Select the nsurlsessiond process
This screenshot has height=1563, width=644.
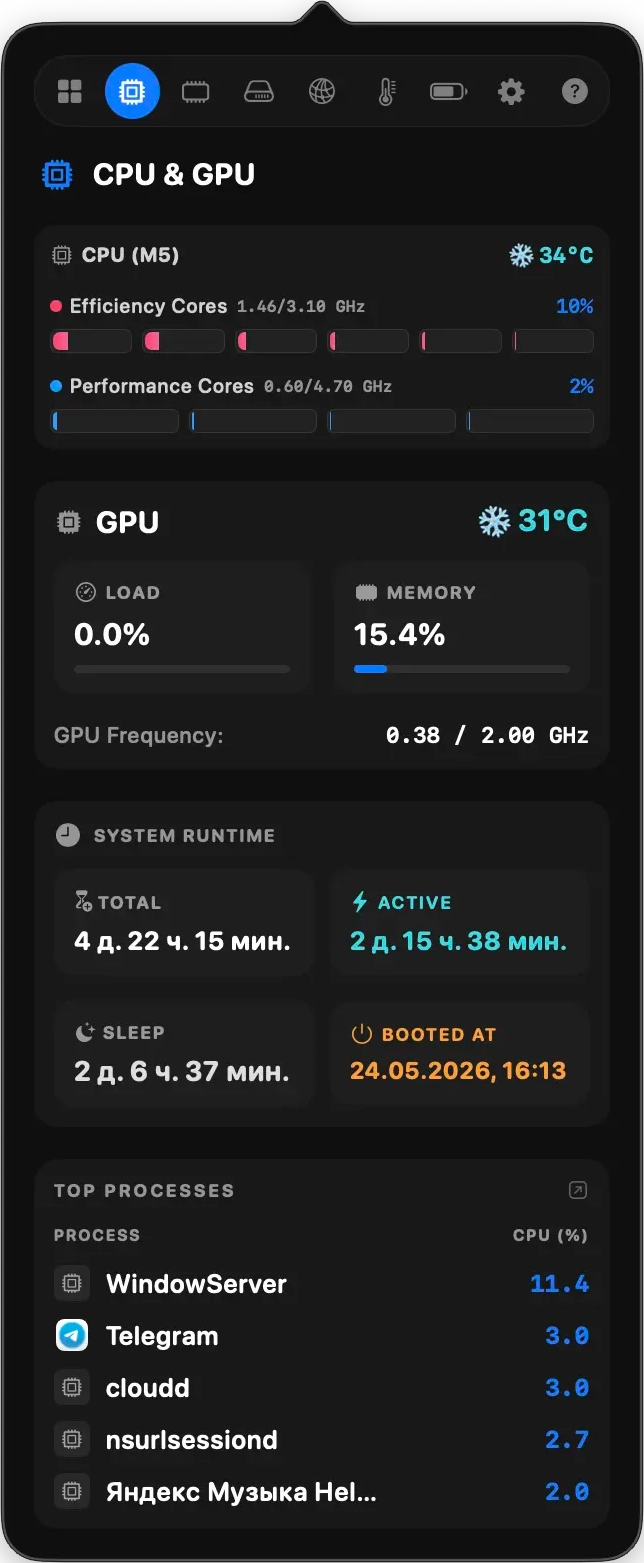tap(321, 1440)
